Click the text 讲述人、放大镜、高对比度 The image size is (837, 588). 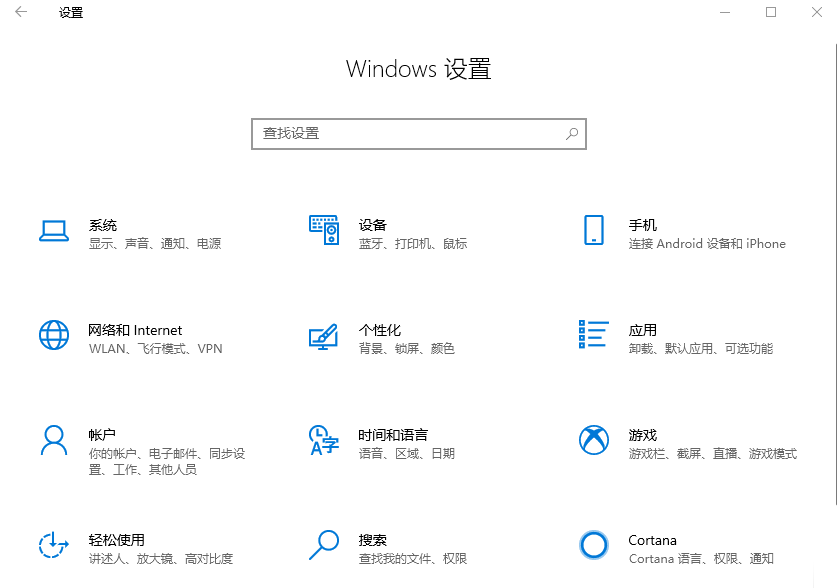161,559
